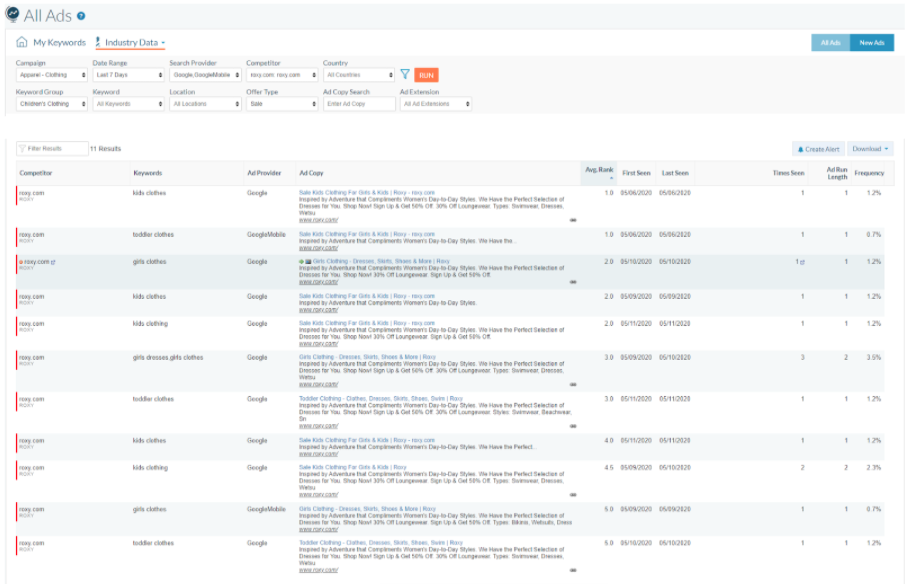Click average rank value '4.0'
The image size is (917, 584).
tap(609, 440)
